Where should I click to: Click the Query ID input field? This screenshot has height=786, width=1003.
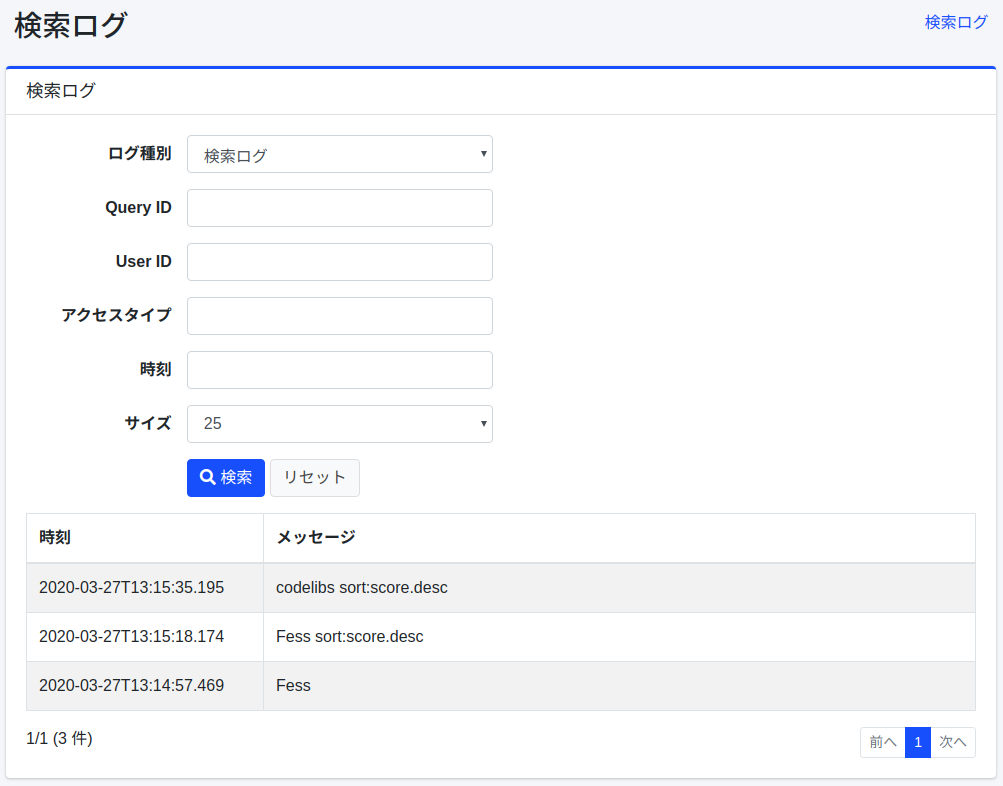pos(339,208)
